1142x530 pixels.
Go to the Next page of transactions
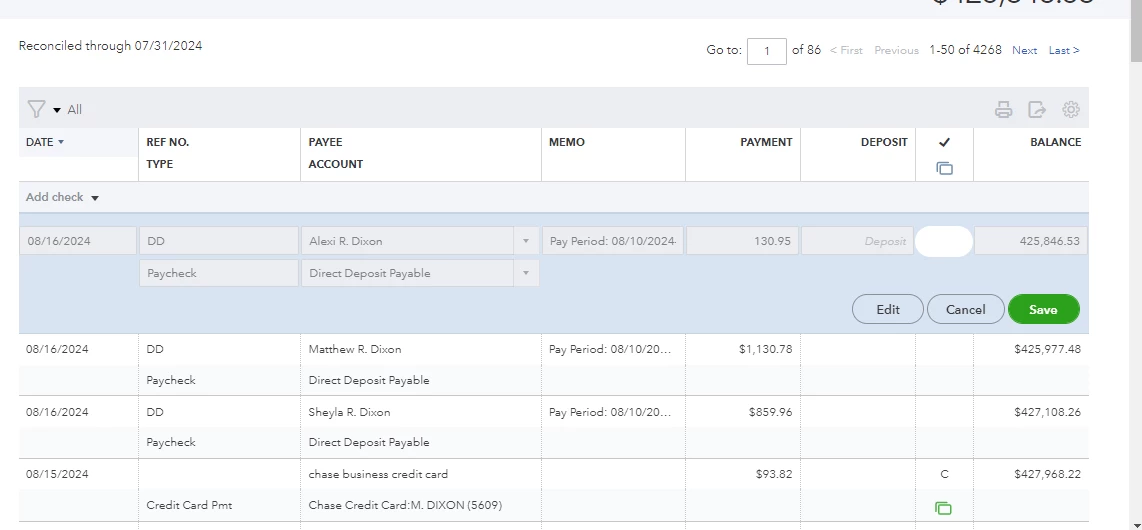pyautogui.click(x=1024, y=50)
